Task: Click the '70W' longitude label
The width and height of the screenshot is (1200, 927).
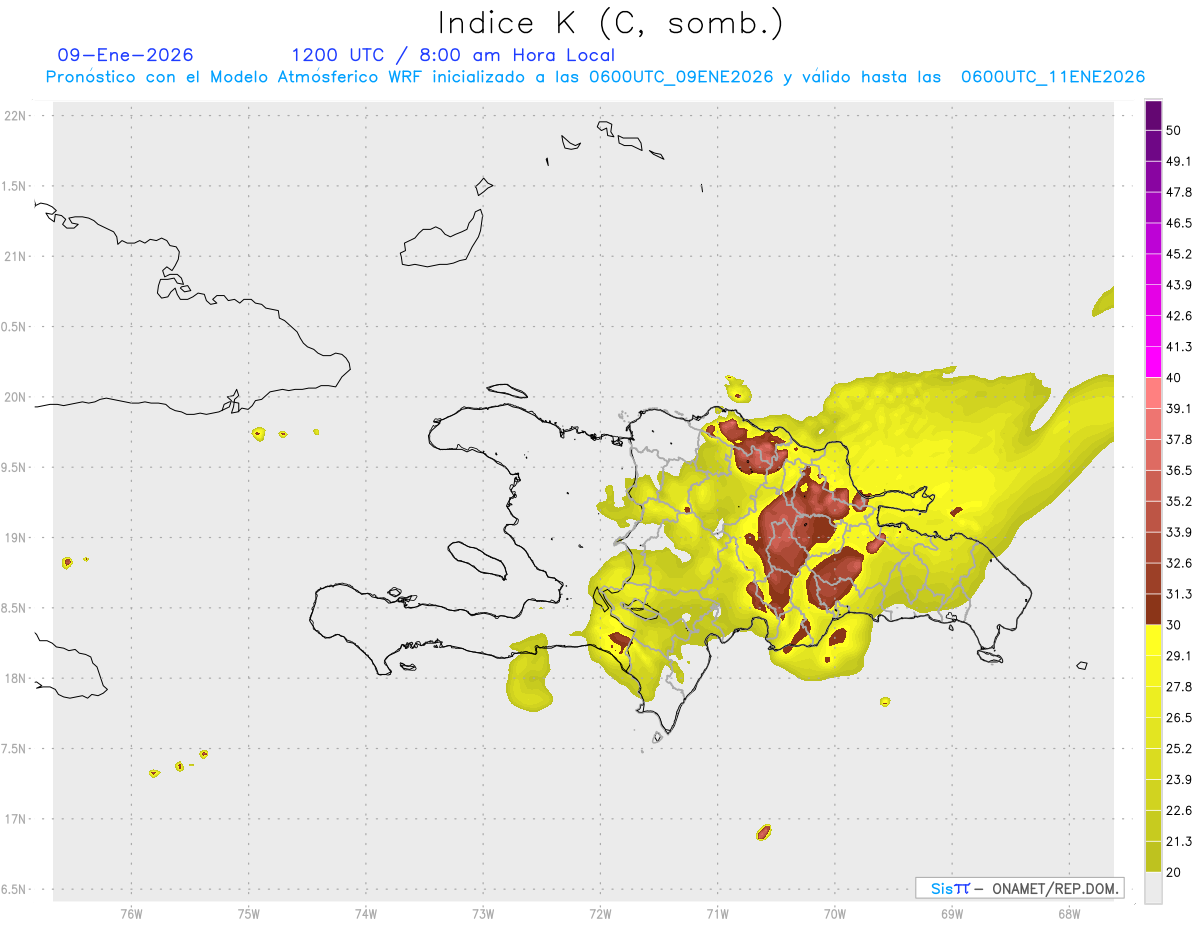Action: [835, 913]
